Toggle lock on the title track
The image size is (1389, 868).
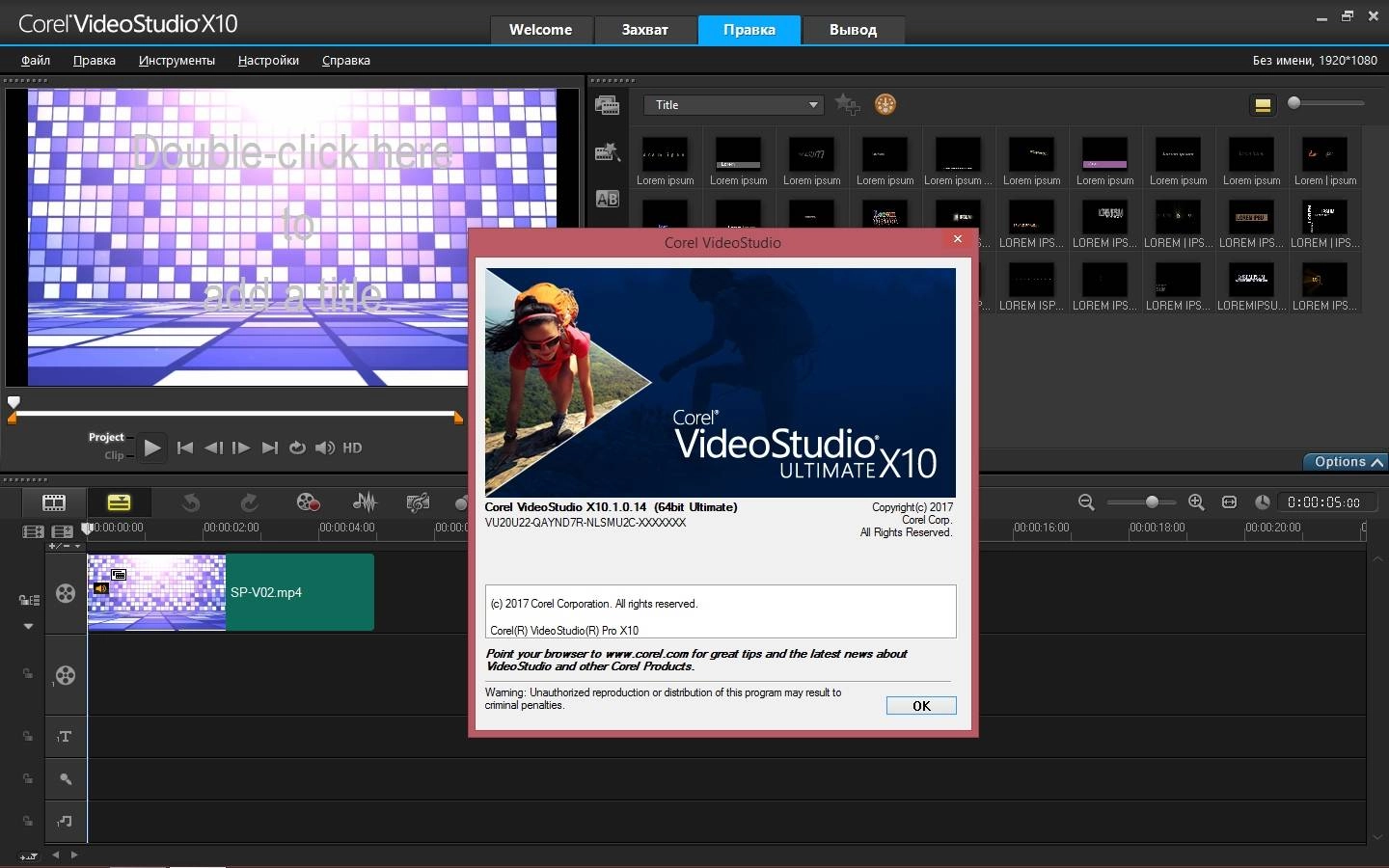point(28,736)
